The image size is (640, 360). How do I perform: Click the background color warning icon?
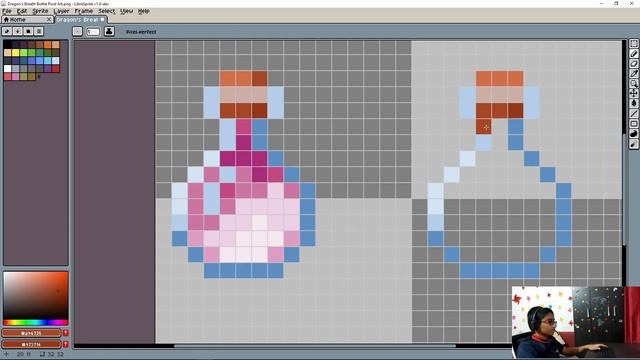pos(66,344)
